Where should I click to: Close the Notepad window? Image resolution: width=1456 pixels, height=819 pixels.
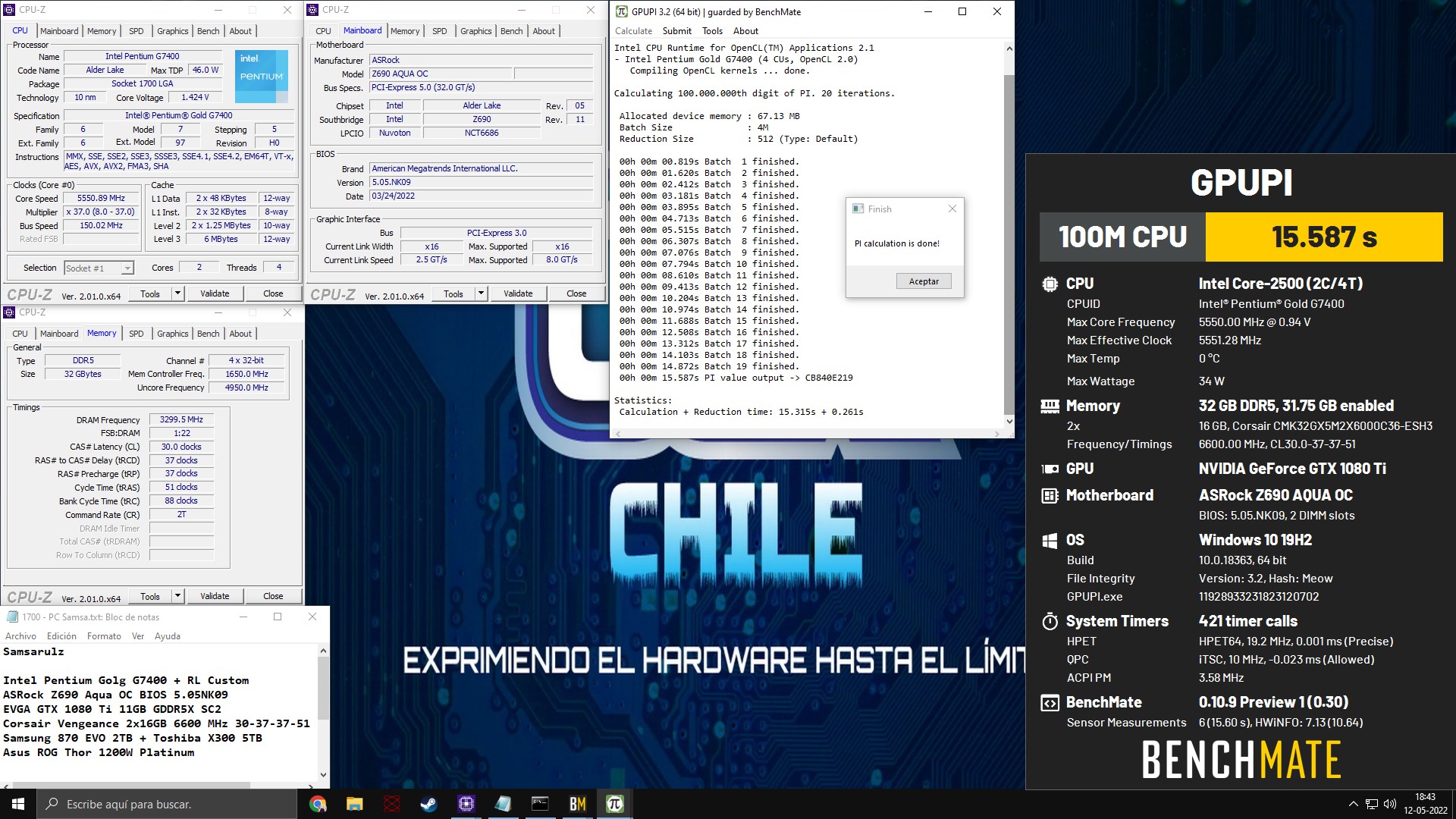[312, 617]
